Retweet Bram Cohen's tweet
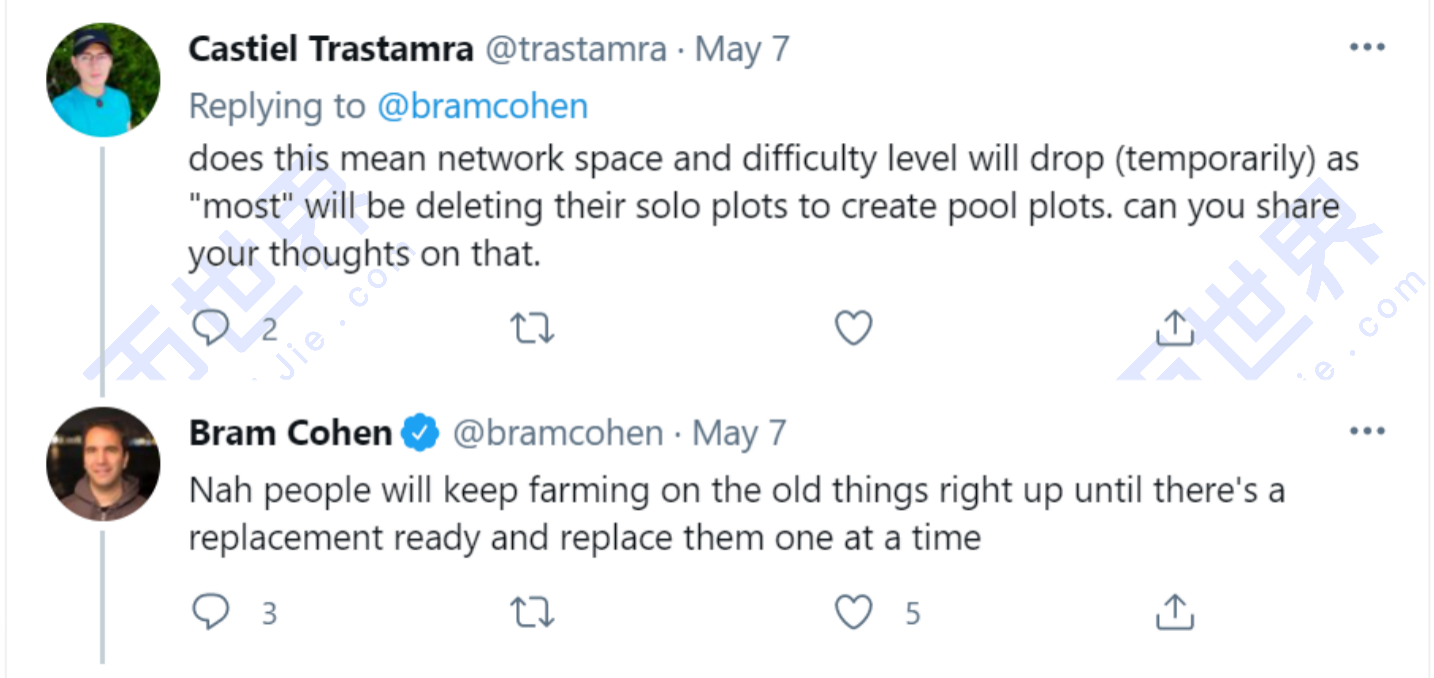 [x=533, y=612]
